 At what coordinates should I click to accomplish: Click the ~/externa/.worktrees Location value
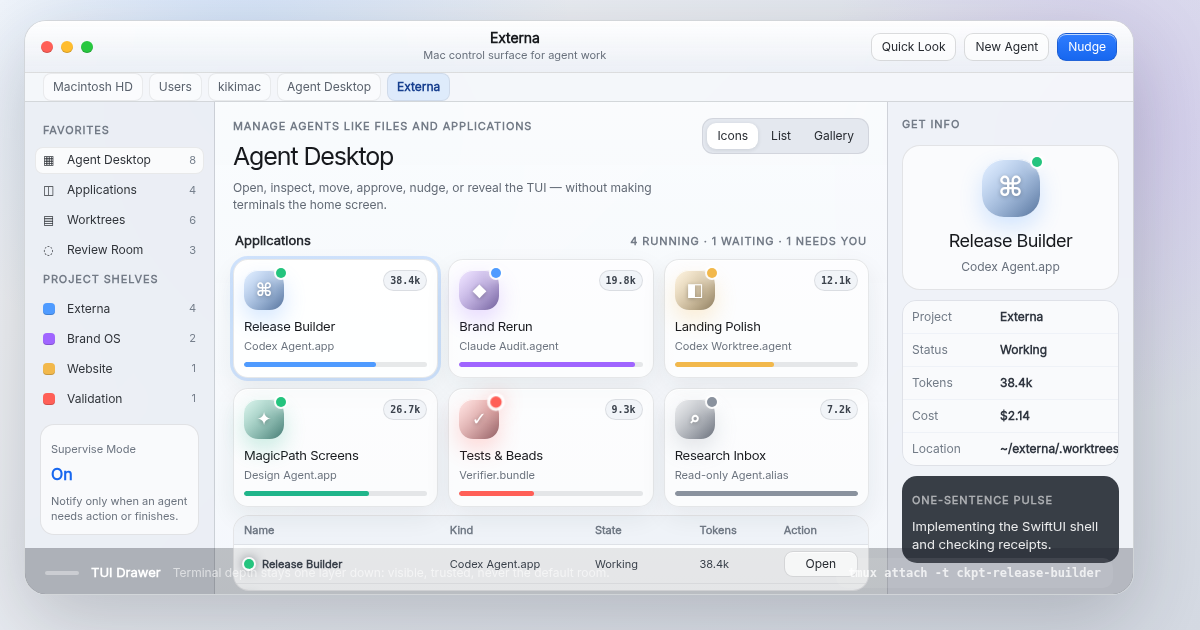(x=1059, y=449)
